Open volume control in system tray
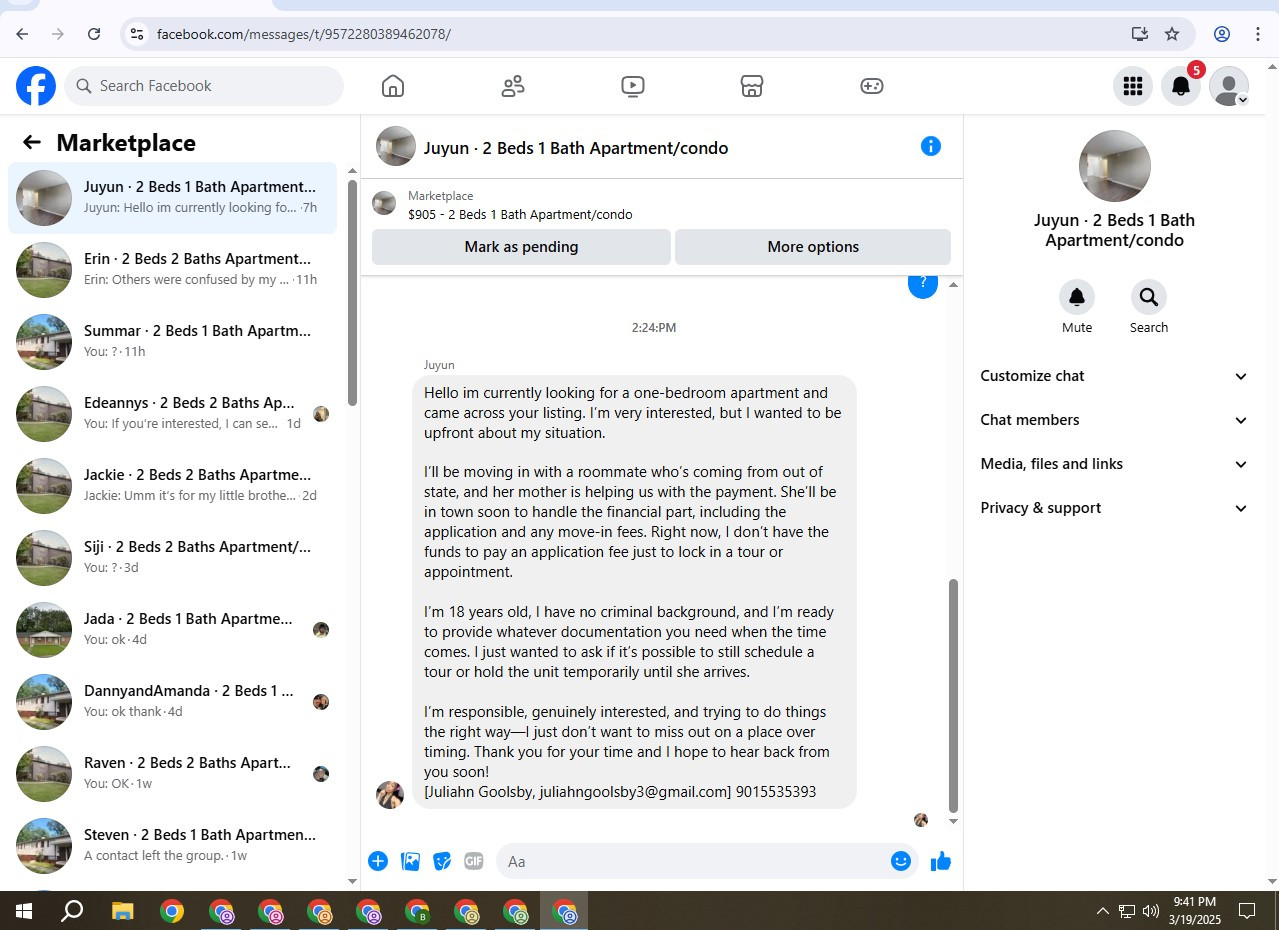 pos(1151,911)
